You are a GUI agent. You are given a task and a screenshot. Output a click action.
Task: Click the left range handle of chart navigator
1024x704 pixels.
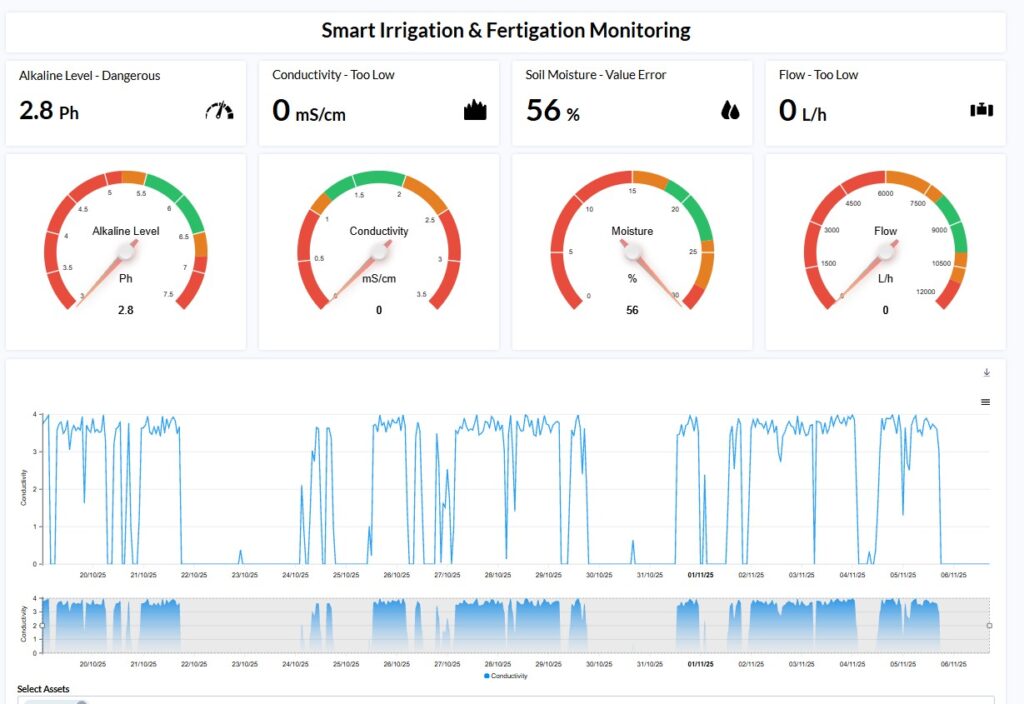point(42,625)
